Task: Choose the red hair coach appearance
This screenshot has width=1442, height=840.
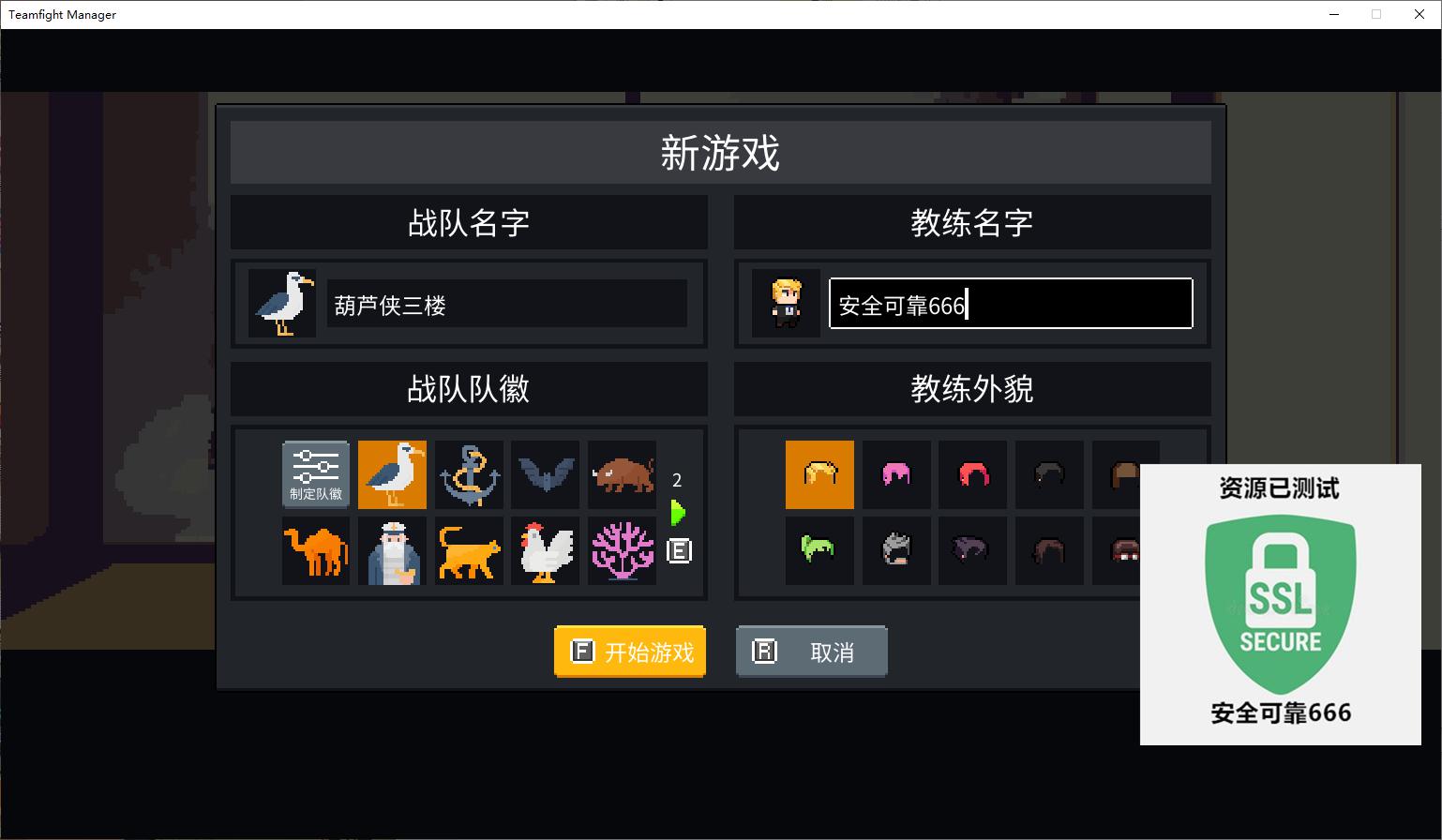Action: point(973,475)
